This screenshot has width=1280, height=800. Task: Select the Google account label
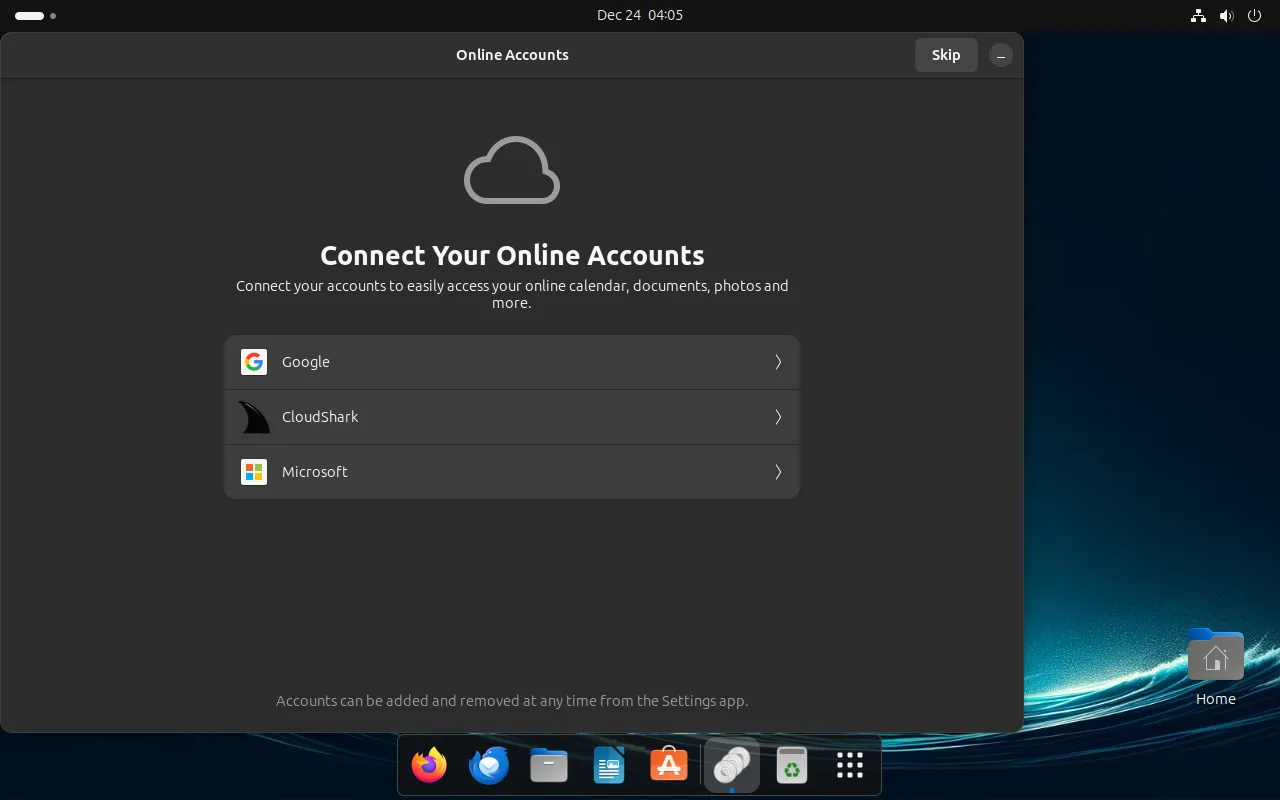(306, 362)
